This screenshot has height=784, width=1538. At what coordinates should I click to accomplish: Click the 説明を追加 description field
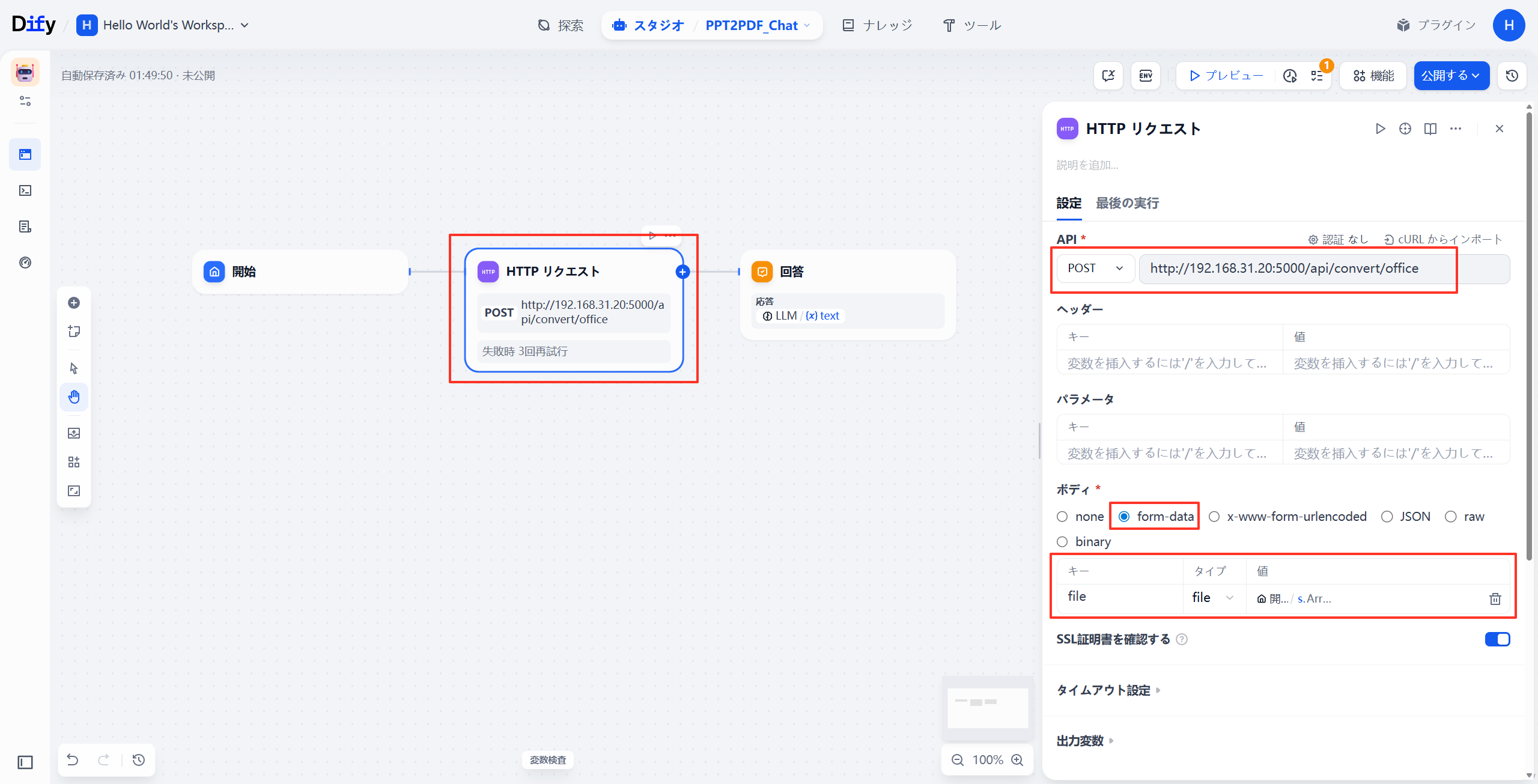click(x=1087, y=165)
